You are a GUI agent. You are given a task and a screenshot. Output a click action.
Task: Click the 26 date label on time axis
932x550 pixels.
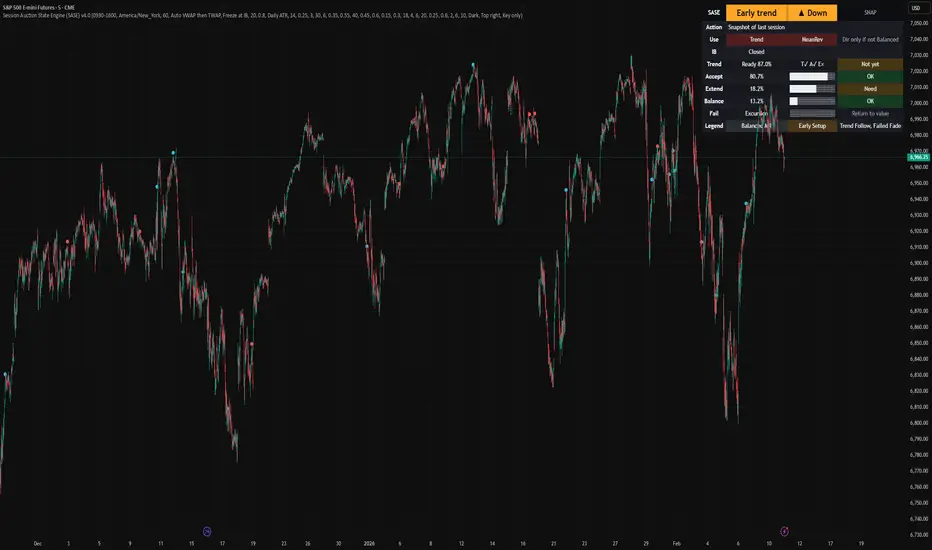pos(307,543)
